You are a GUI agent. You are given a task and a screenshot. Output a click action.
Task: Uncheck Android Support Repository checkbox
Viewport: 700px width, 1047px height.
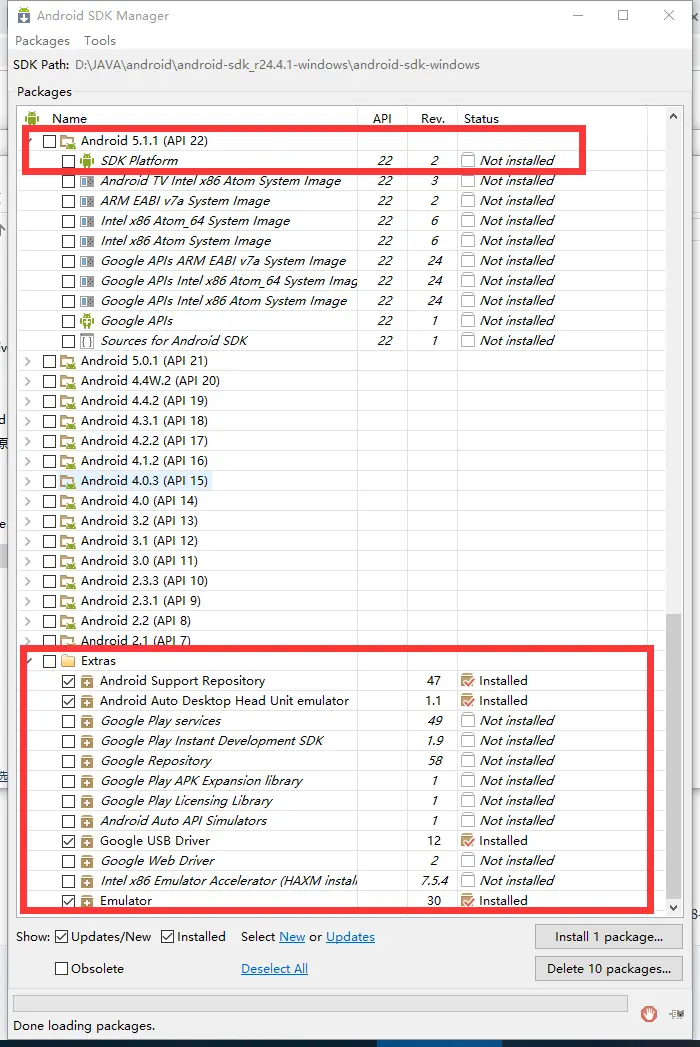click(68, 681)
